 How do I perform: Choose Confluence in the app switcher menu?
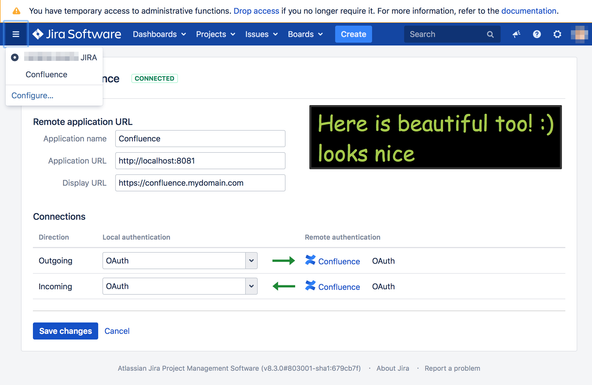pos(46,75)
